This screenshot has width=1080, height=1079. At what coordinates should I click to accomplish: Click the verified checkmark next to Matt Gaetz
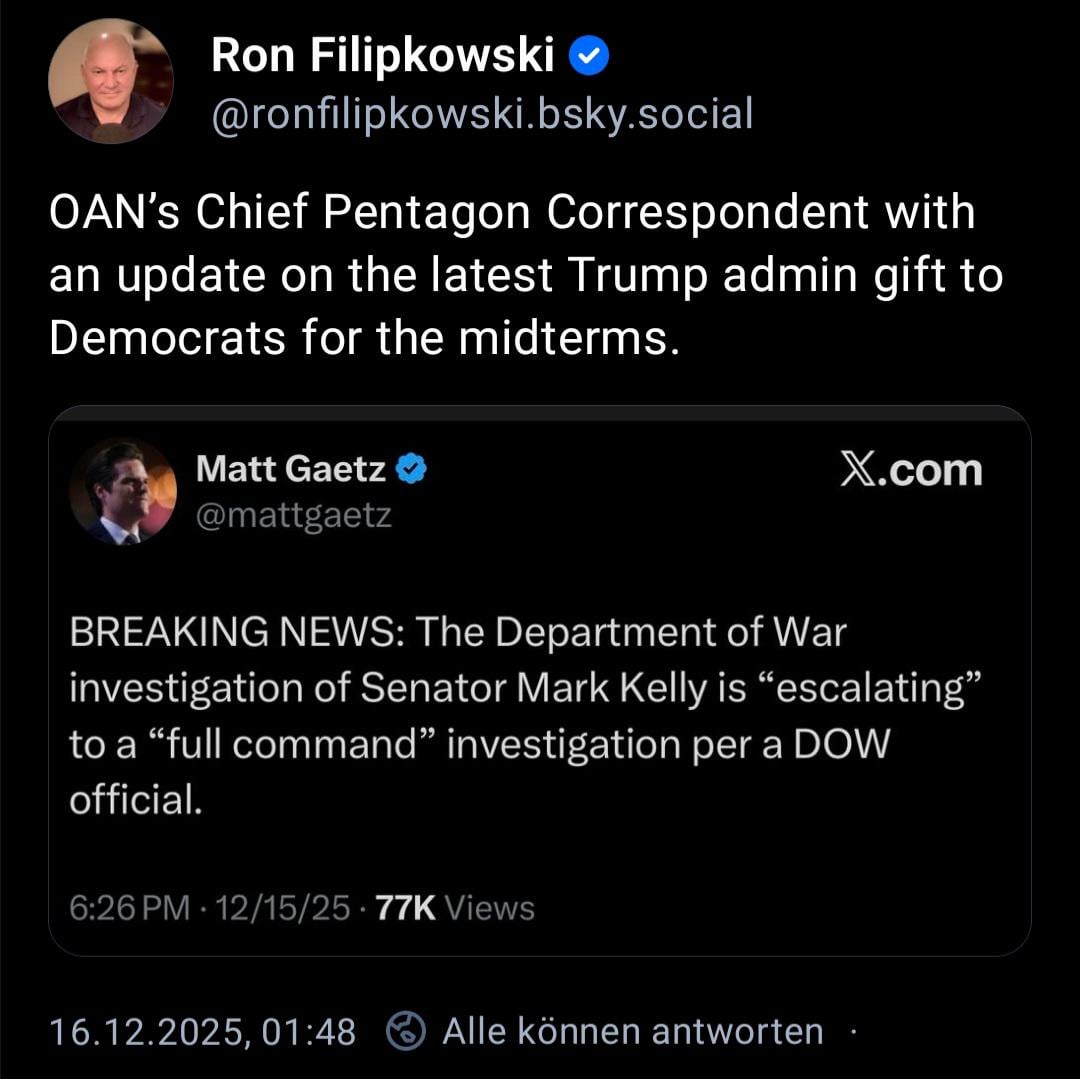pyautogui.click(x=412, y=469)
